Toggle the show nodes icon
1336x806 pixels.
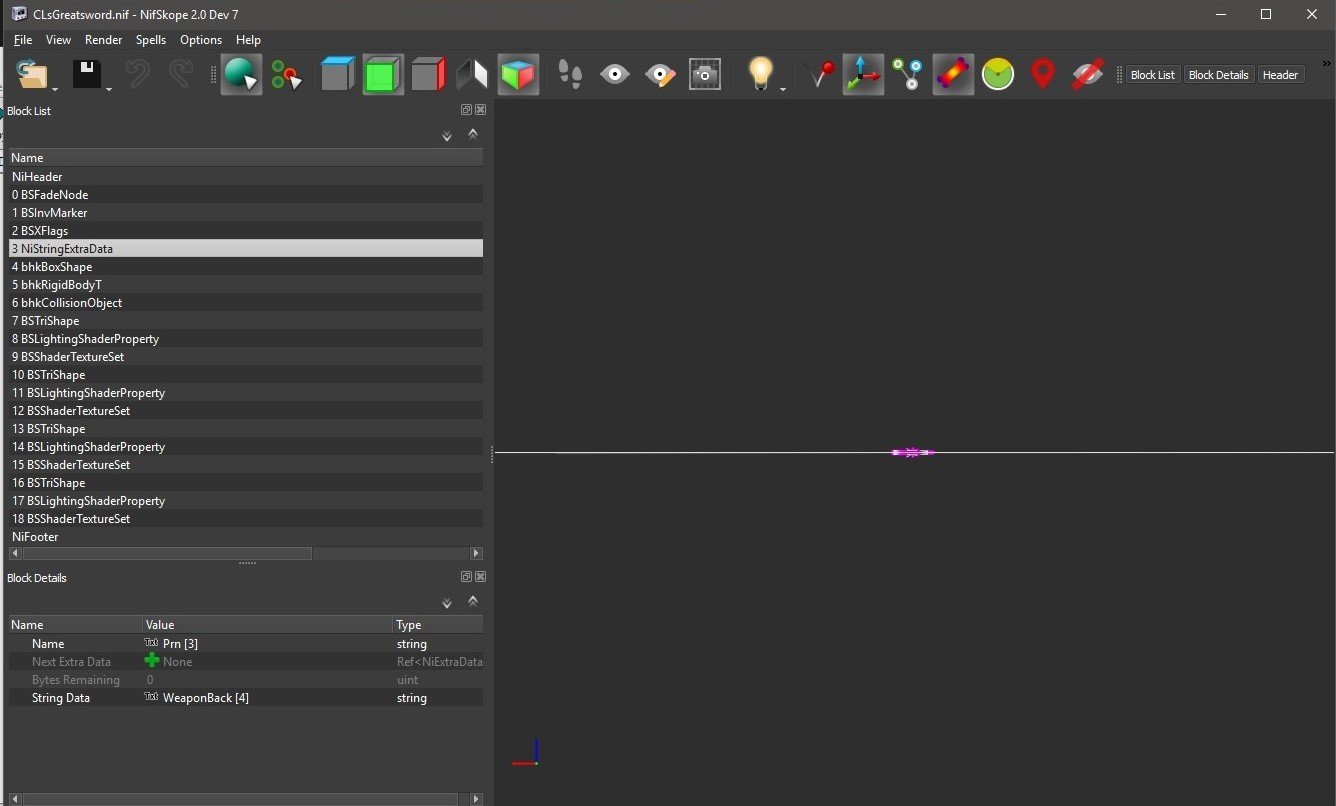908,75
